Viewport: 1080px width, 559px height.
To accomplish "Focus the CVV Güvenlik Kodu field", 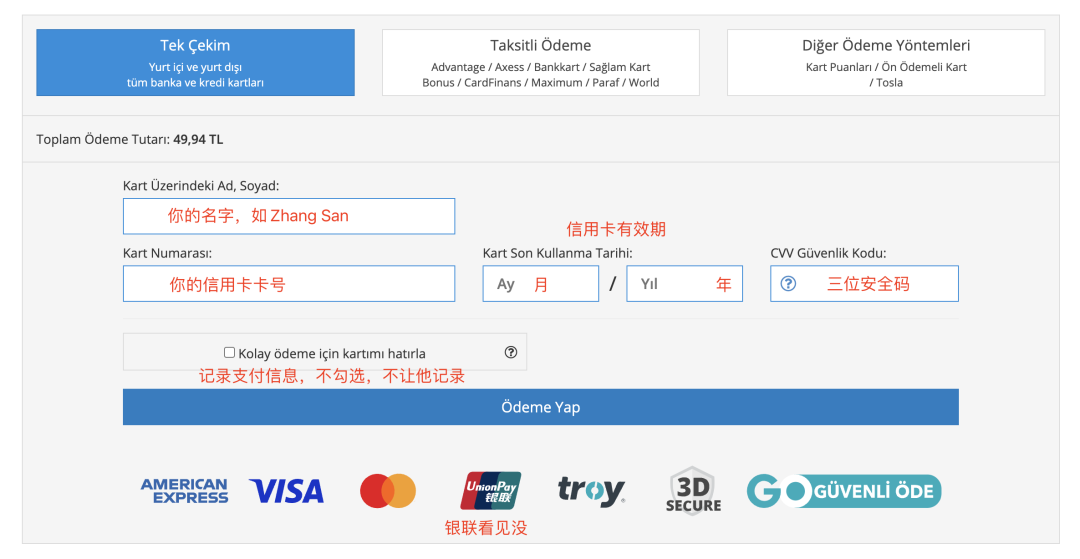I will [x=864, y=284].
